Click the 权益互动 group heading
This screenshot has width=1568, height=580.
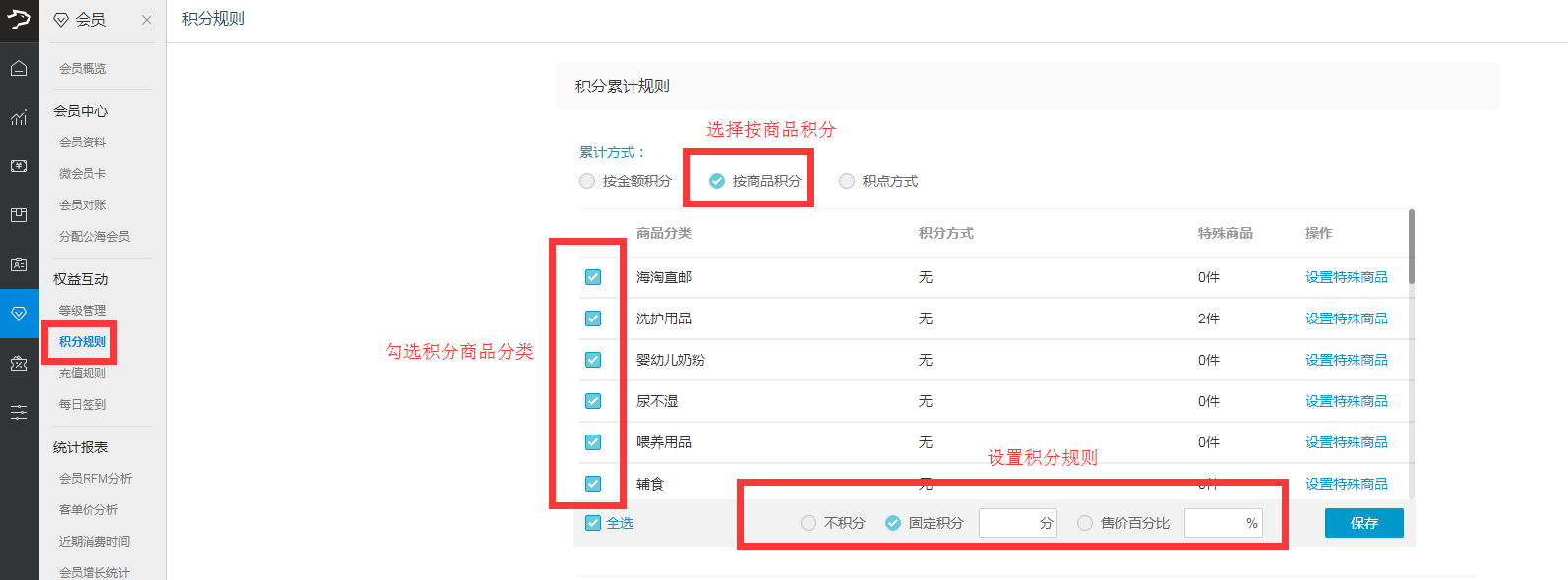tap(81, 279)
